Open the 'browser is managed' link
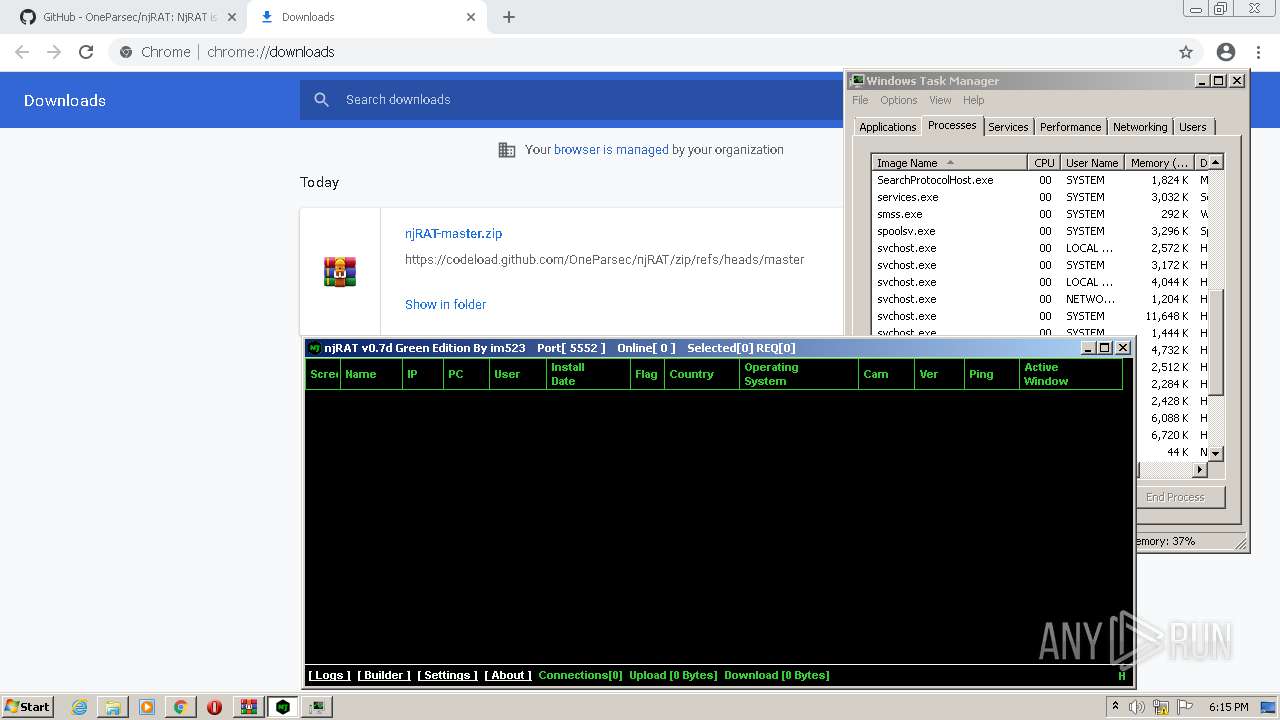 pos(611,150)
